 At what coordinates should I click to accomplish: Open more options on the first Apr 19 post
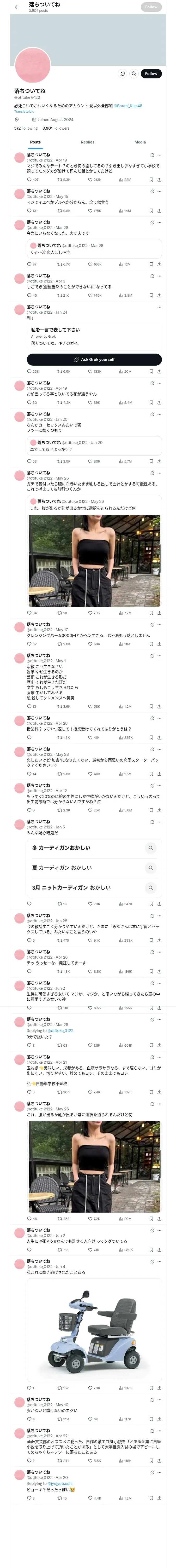[160, 155]
